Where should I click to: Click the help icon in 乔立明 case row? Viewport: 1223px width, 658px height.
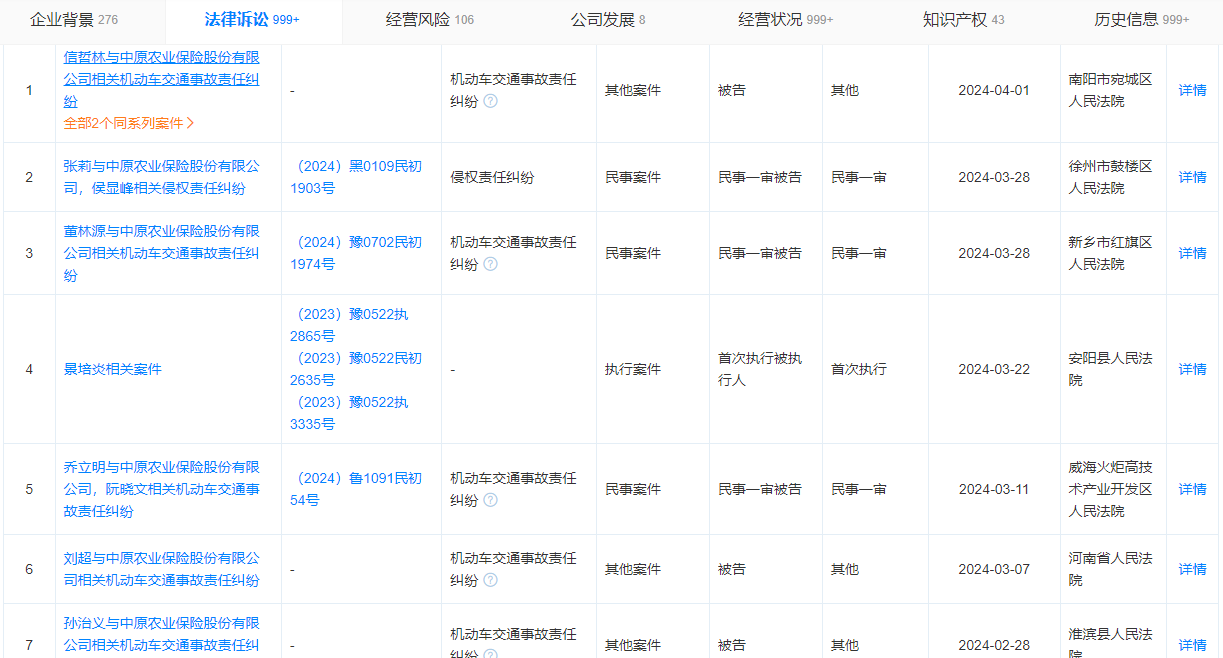click(x=490, y=500)
